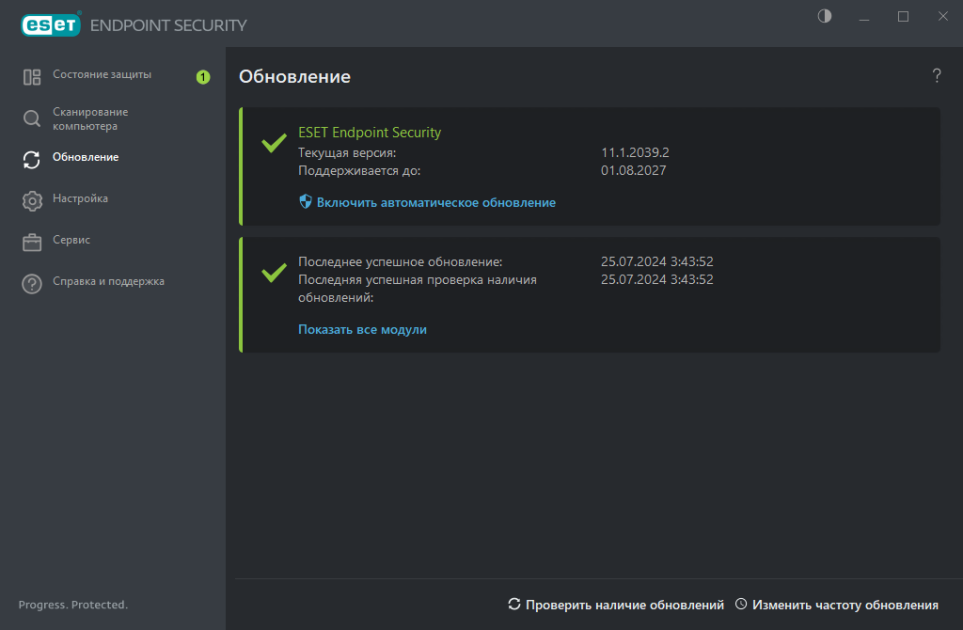963x630 pixels.
Task: Click the ESET Endpoint Security heading text
Action: 370,133
